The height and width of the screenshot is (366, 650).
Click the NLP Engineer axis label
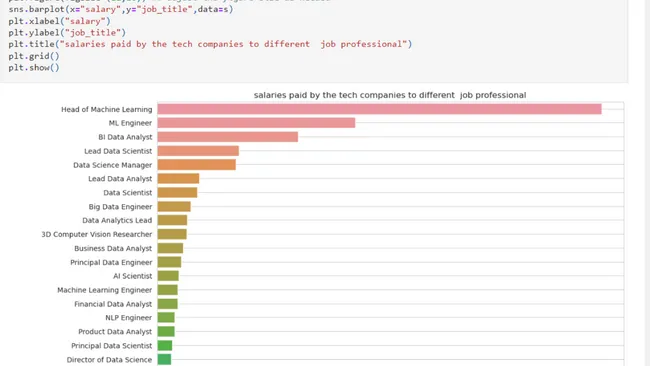129,318
